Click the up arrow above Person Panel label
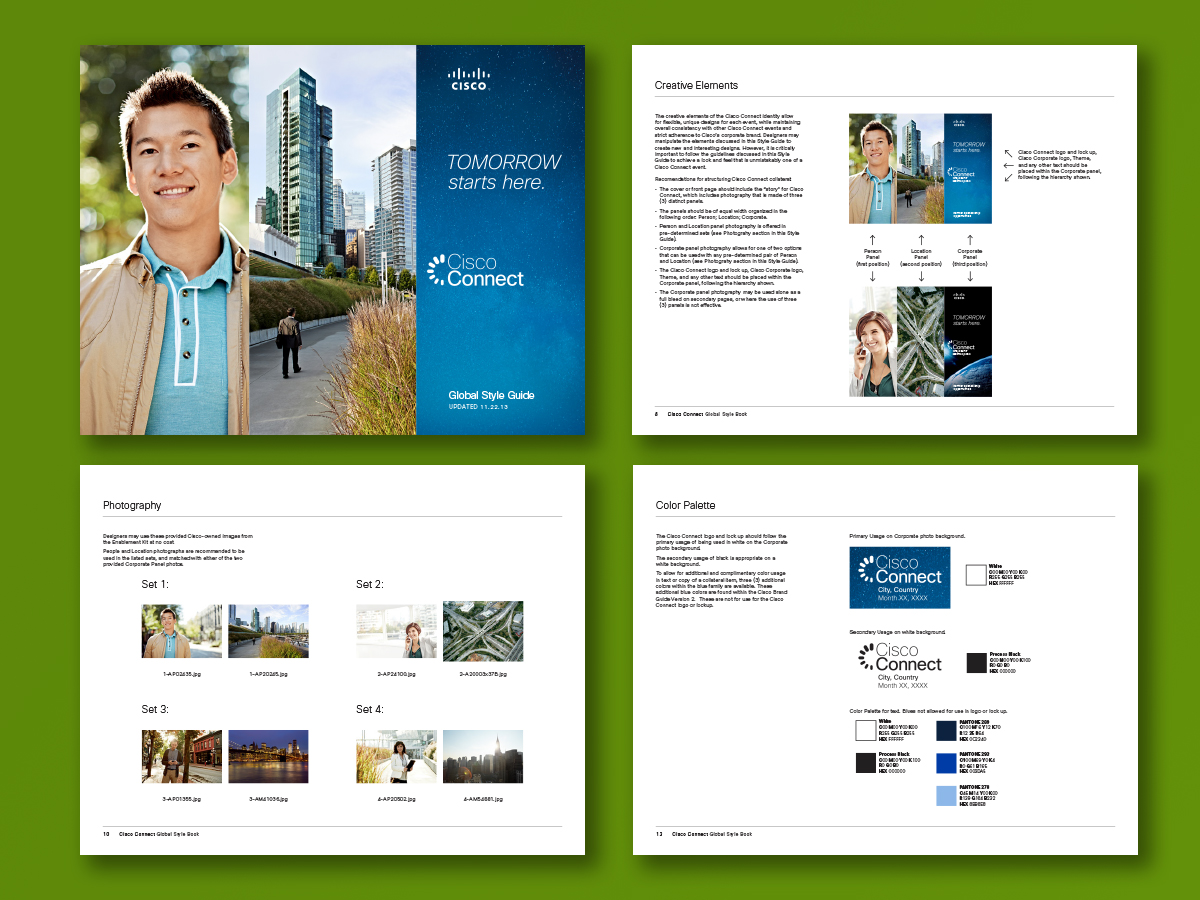 click(873, 239)
